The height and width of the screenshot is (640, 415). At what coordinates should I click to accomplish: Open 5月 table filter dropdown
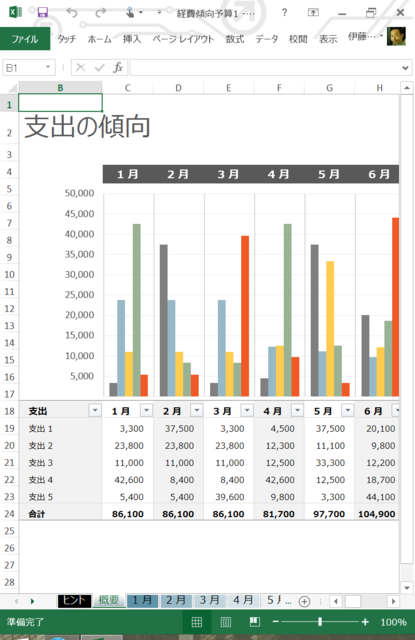pos(348,410)
